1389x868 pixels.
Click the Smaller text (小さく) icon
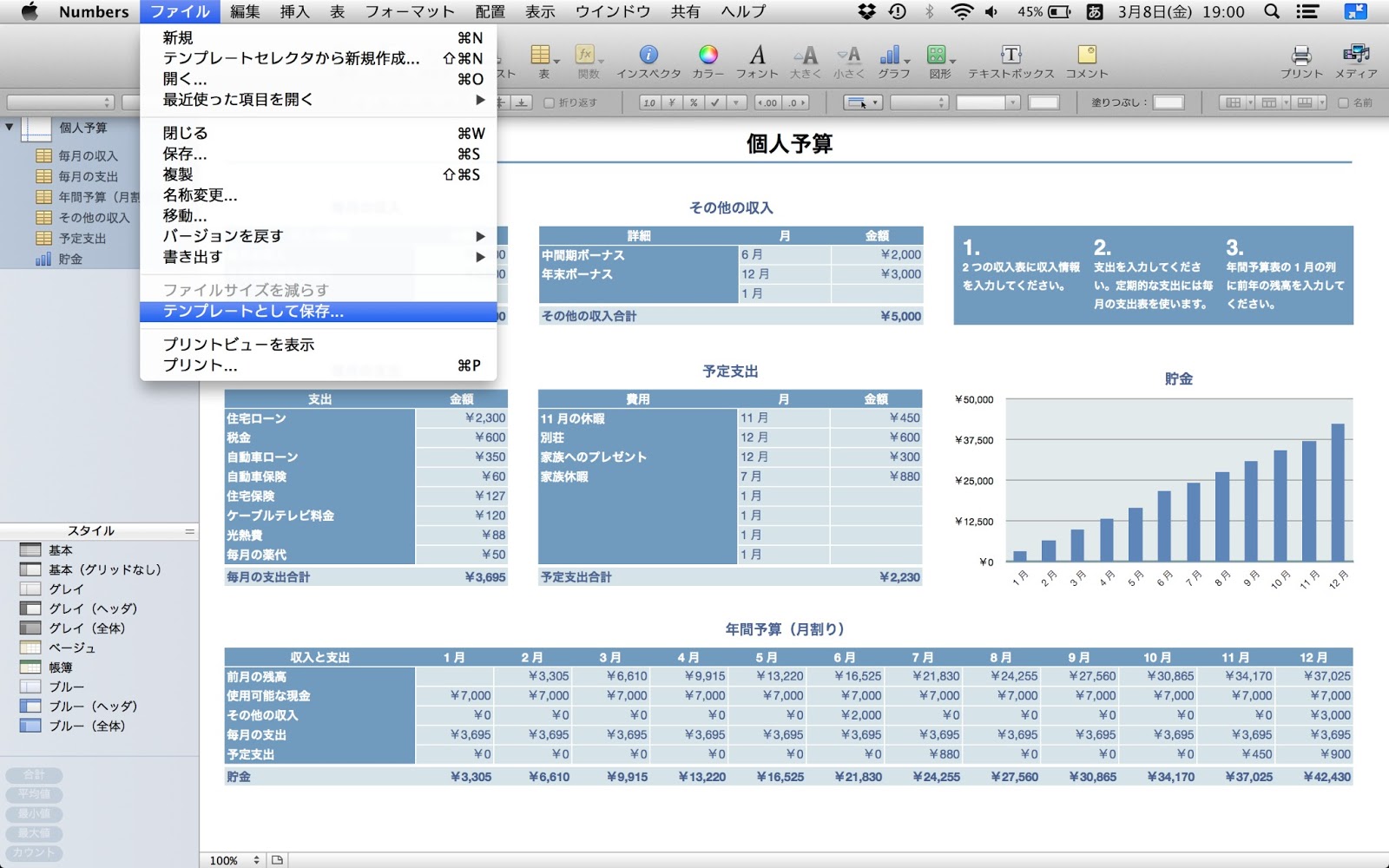(x=849, y=55)
